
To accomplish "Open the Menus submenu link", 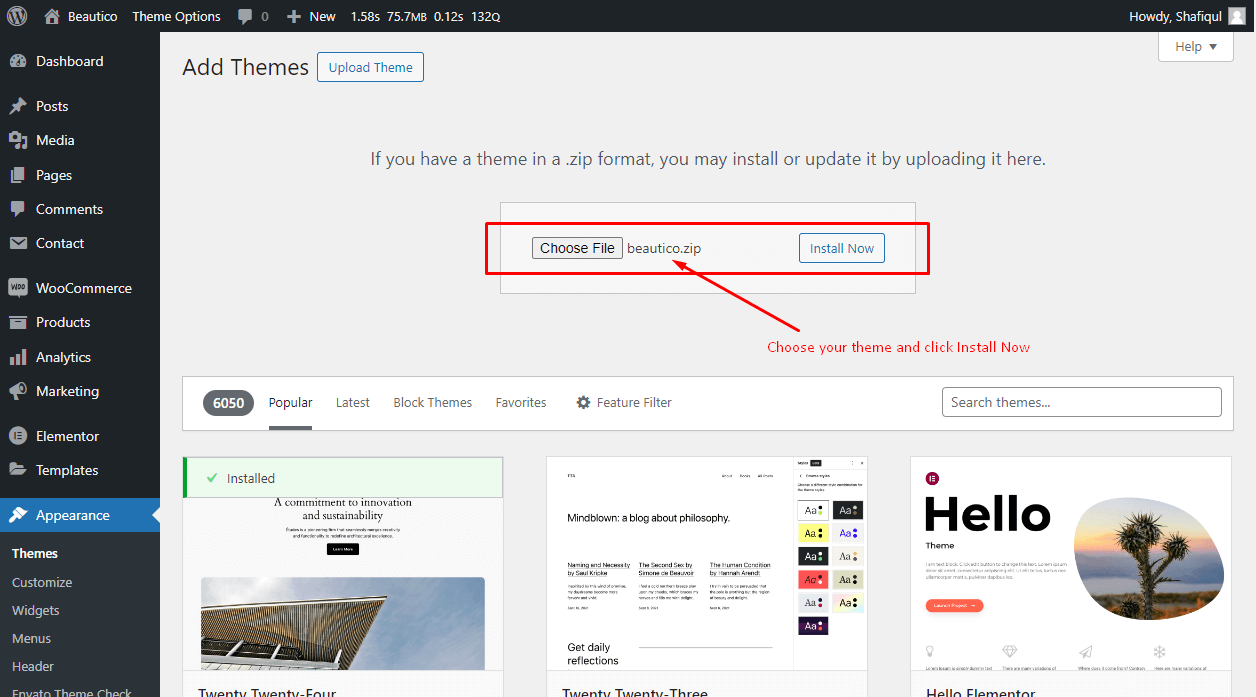I will (x=31, y=638).
